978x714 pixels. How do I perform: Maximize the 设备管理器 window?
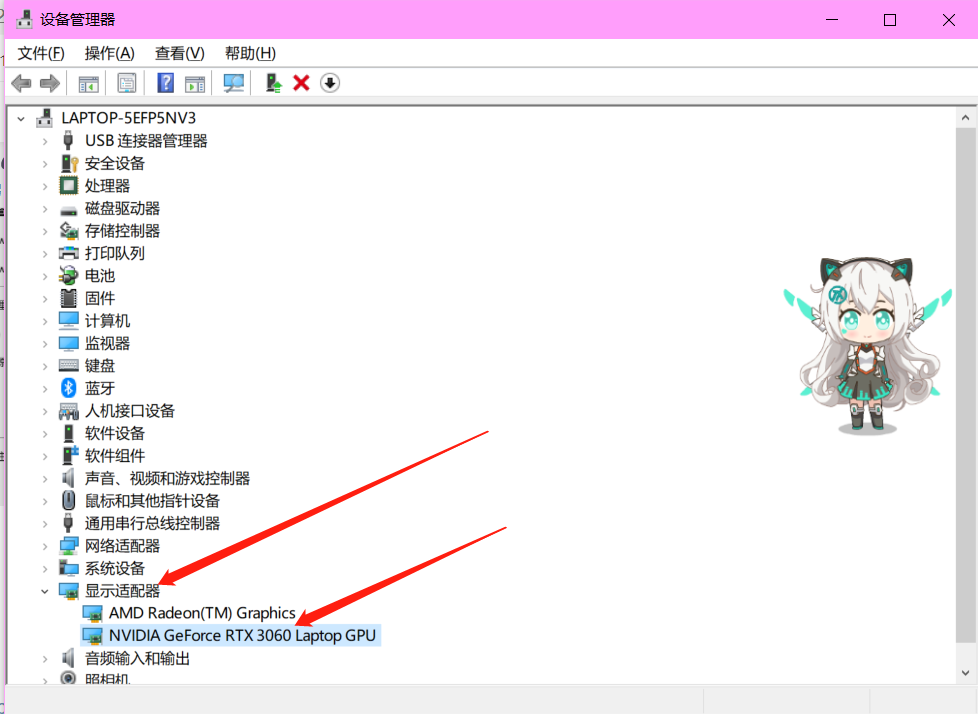pyautogui.click(x=890, y=20)
